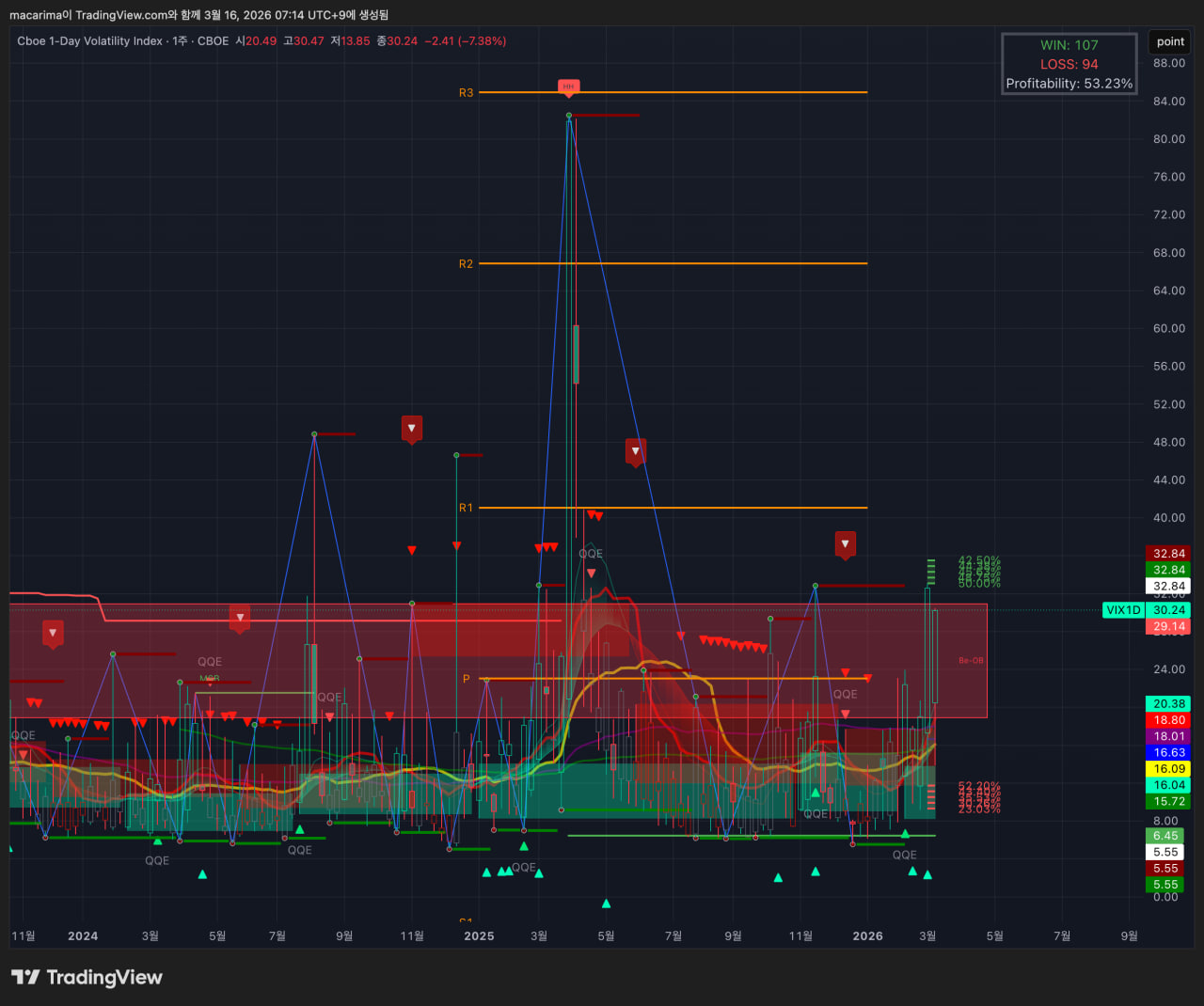Viewport: 1204px width, 1006px height.
Task: Click the R2 pivot level label
Action: (x=466, y=264)
